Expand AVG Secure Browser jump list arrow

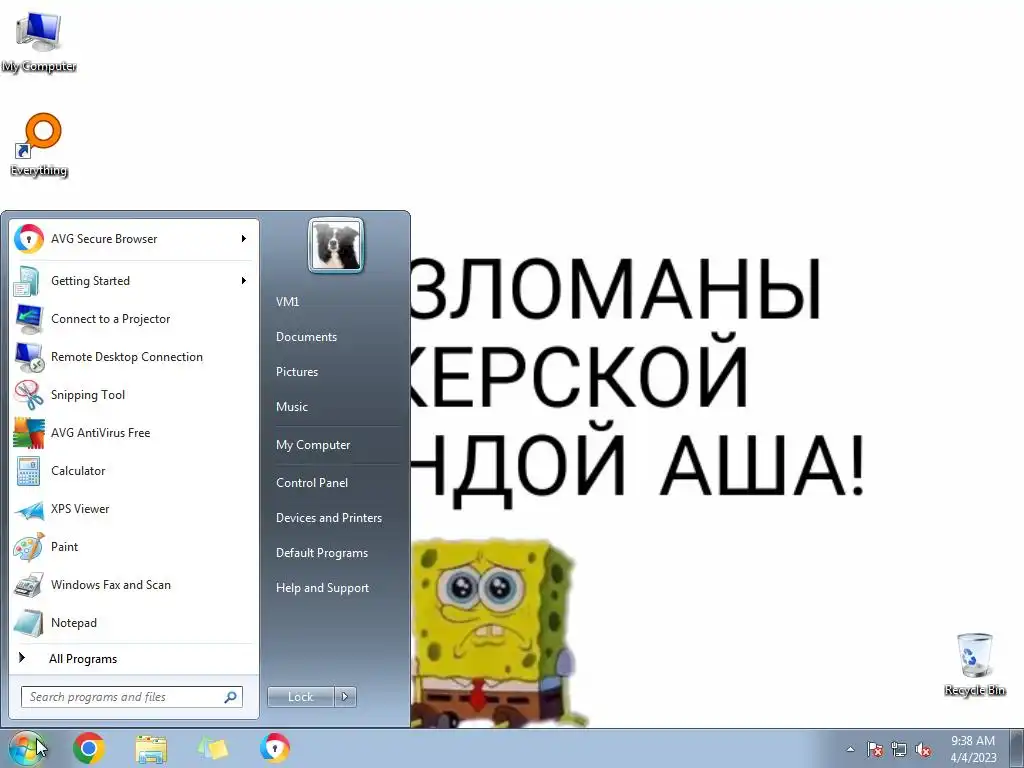pos(244,238)
